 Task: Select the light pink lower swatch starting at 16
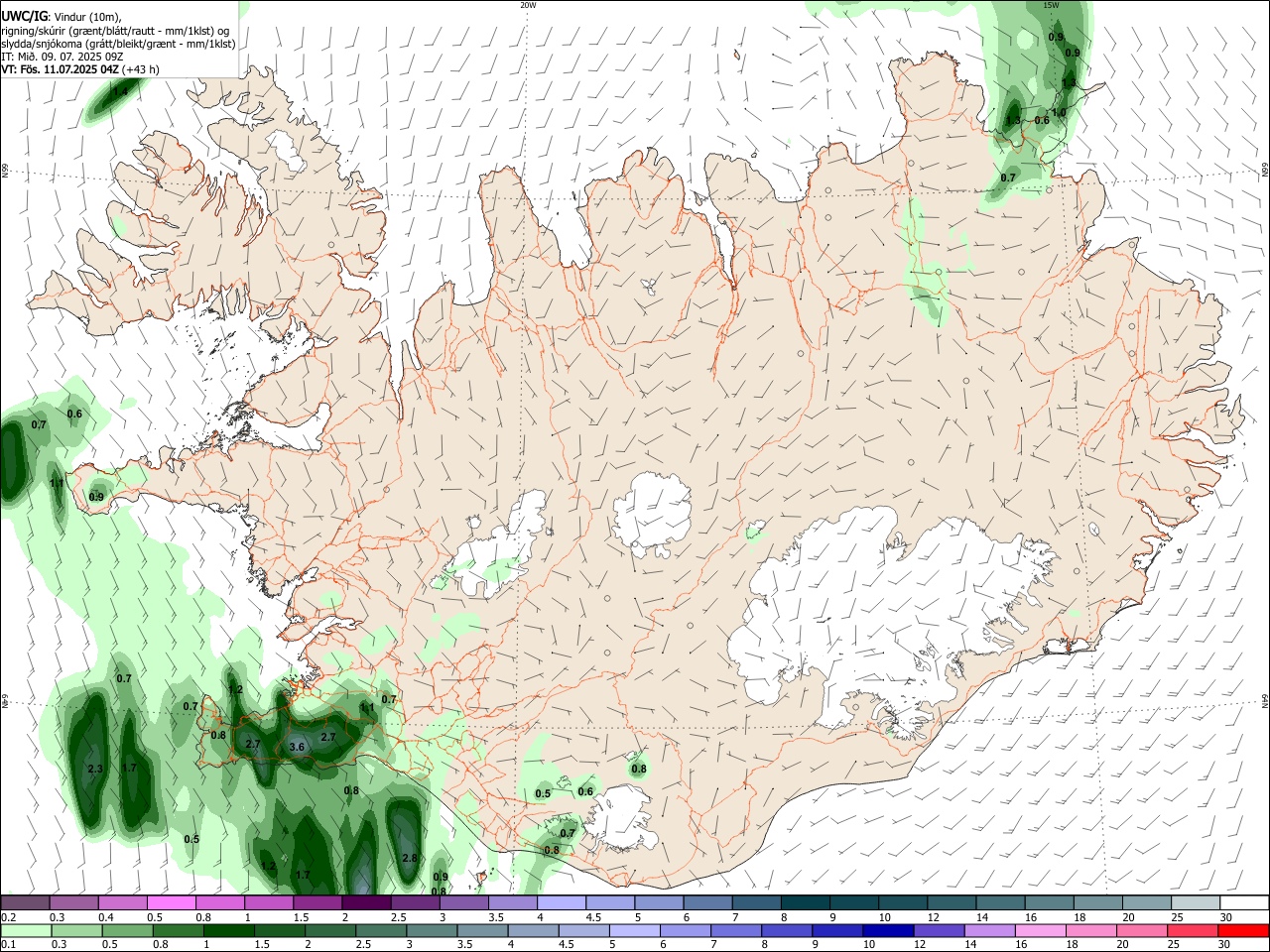1040,930
